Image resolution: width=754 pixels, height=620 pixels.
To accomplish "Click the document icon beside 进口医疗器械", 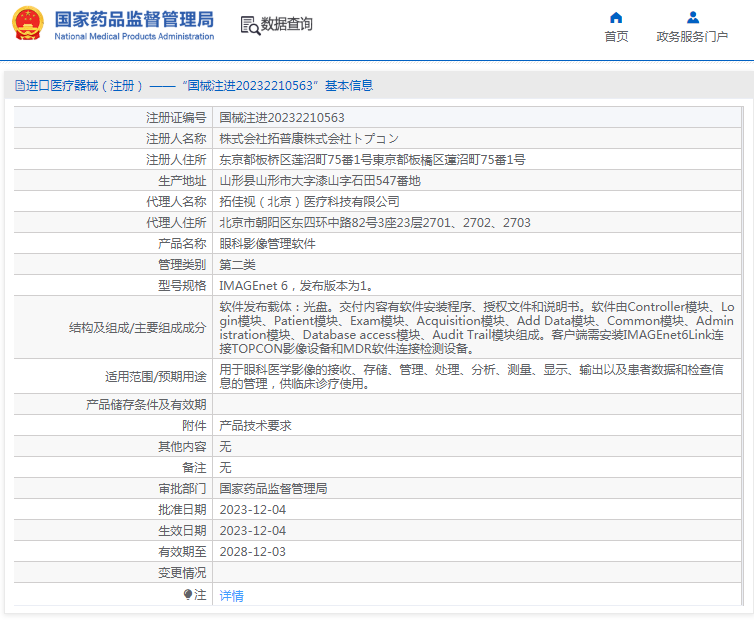I will coord(20,86).
